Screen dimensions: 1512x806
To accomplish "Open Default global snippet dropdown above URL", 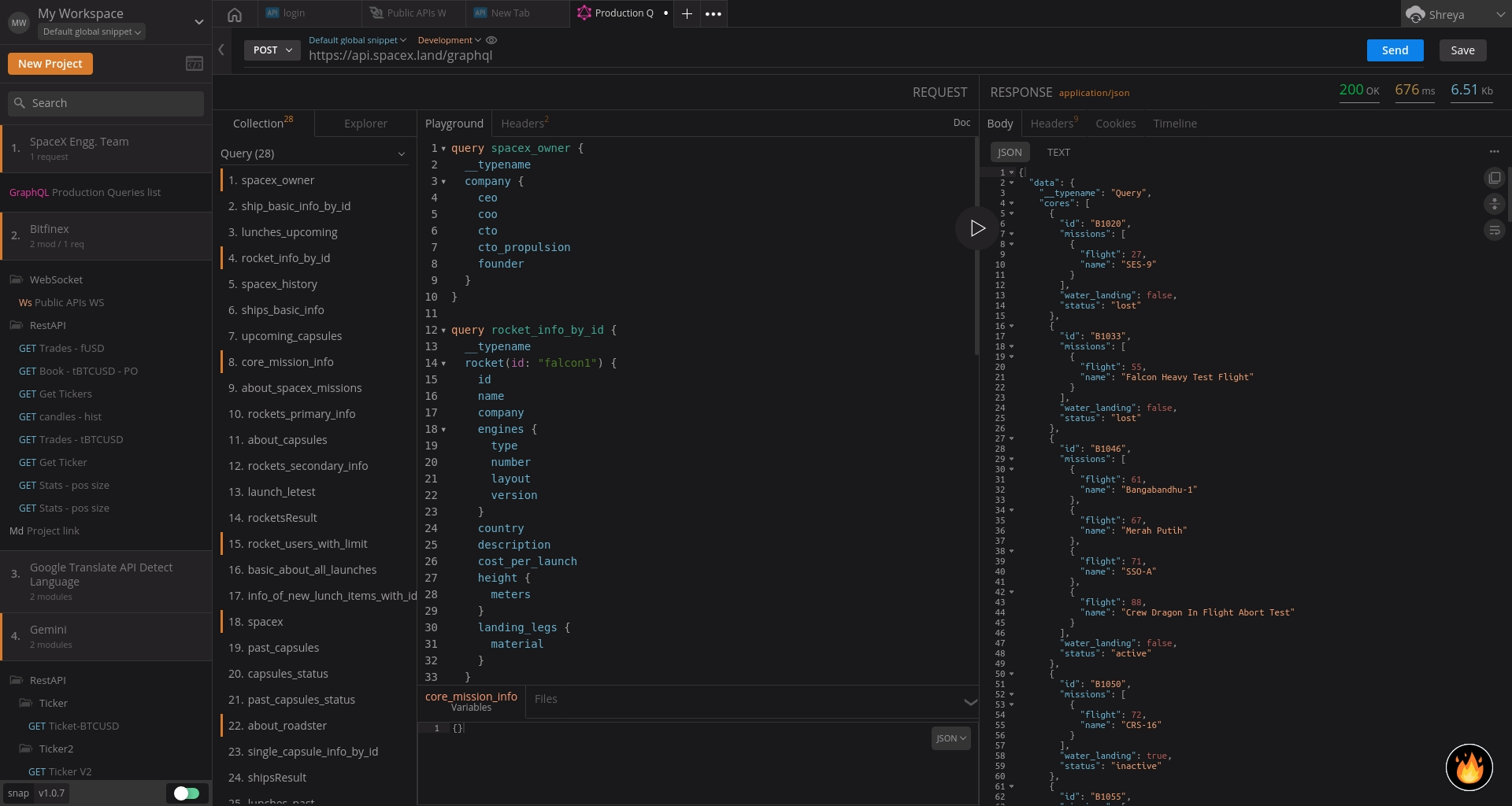I will click(x=357, y=40).
